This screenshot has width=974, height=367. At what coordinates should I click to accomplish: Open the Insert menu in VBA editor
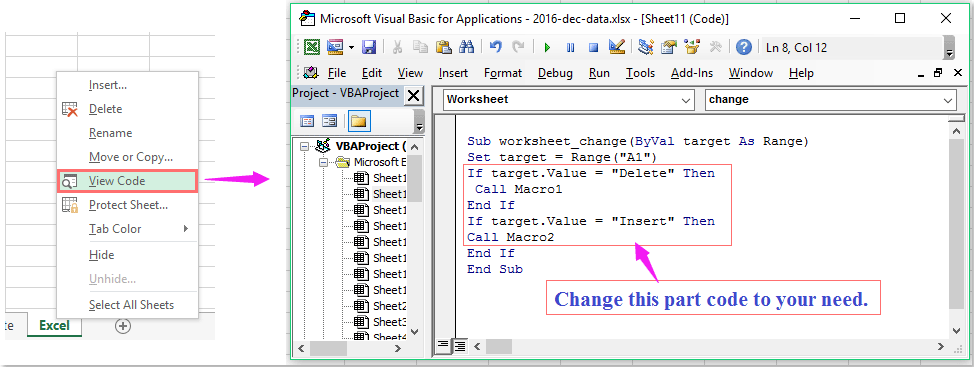pyautogui.click(x=453, y=73)
